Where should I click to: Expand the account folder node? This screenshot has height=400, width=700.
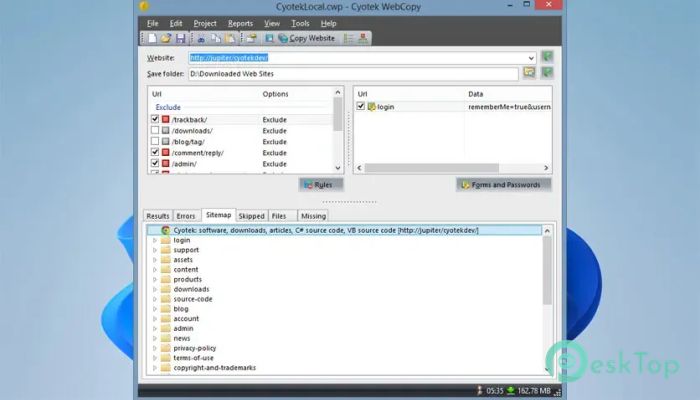(x=155, y=319)
